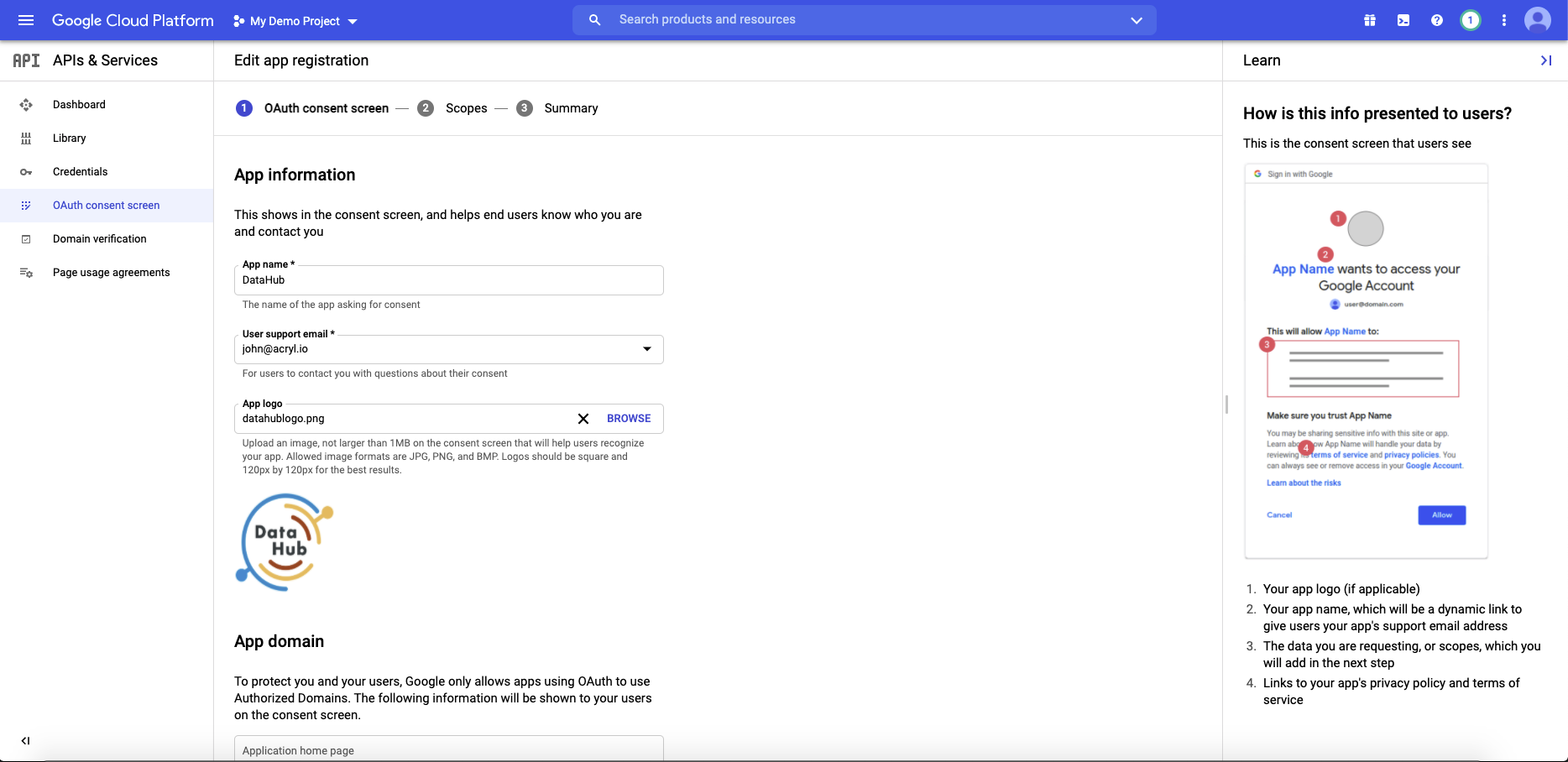This screenshot has width=1568, height=762.
Task: View notifications in the top bar
Action: point(1471,20)
